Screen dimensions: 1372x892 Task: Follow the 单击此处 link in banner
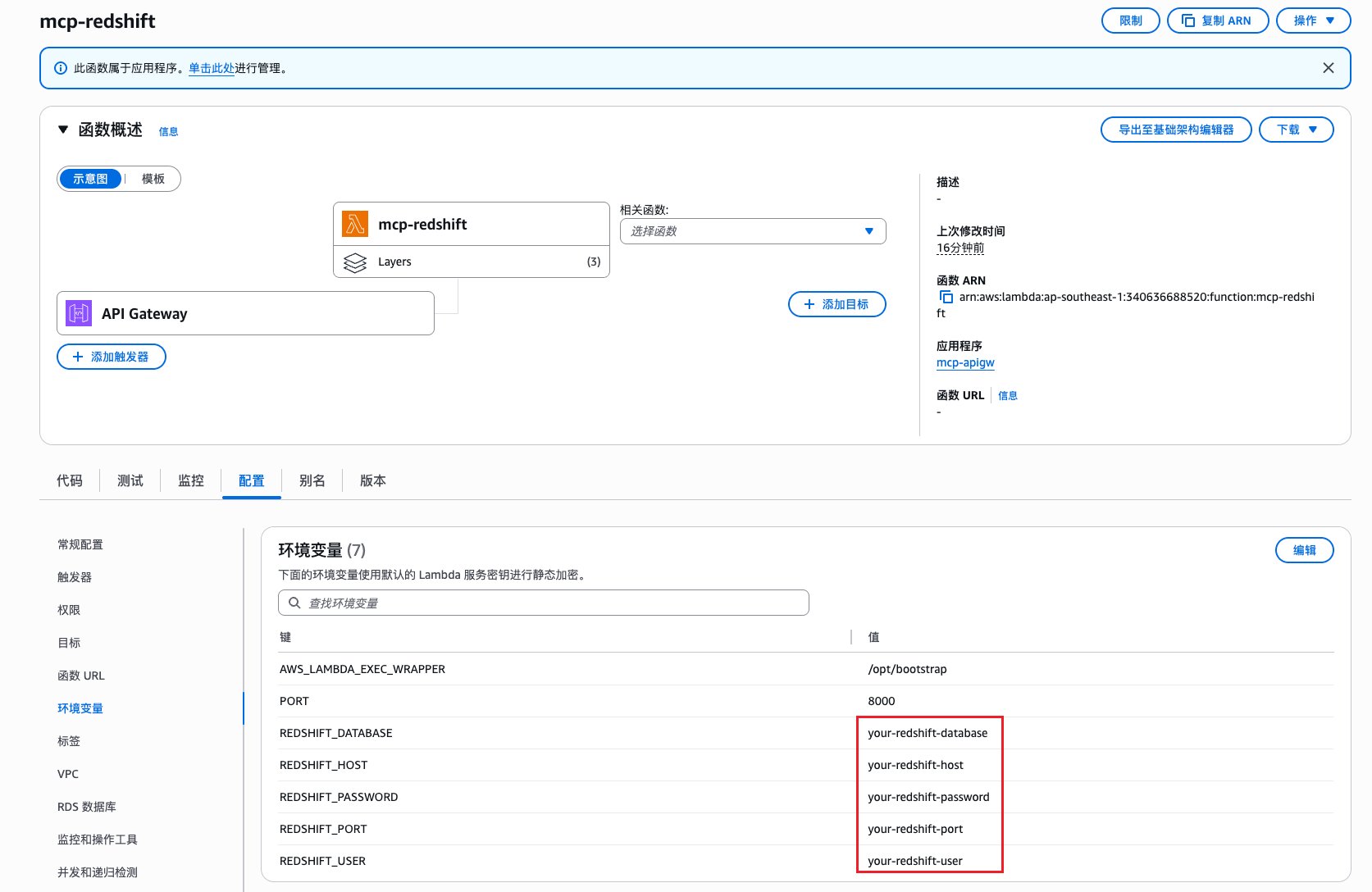(212, 68)
